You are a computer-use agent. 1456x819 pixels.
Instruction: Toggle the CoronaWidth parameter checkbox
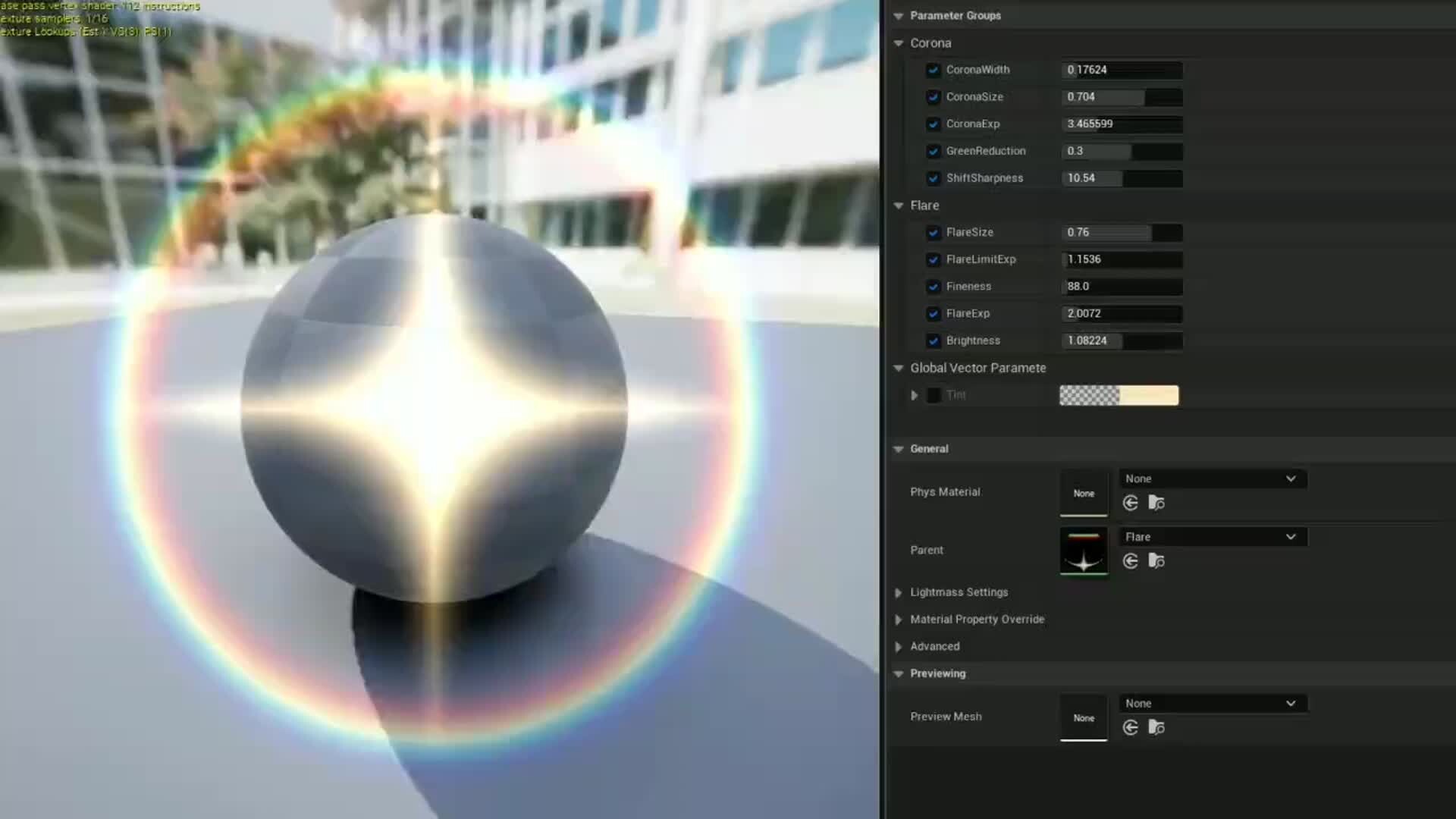[x=934, y=70]
